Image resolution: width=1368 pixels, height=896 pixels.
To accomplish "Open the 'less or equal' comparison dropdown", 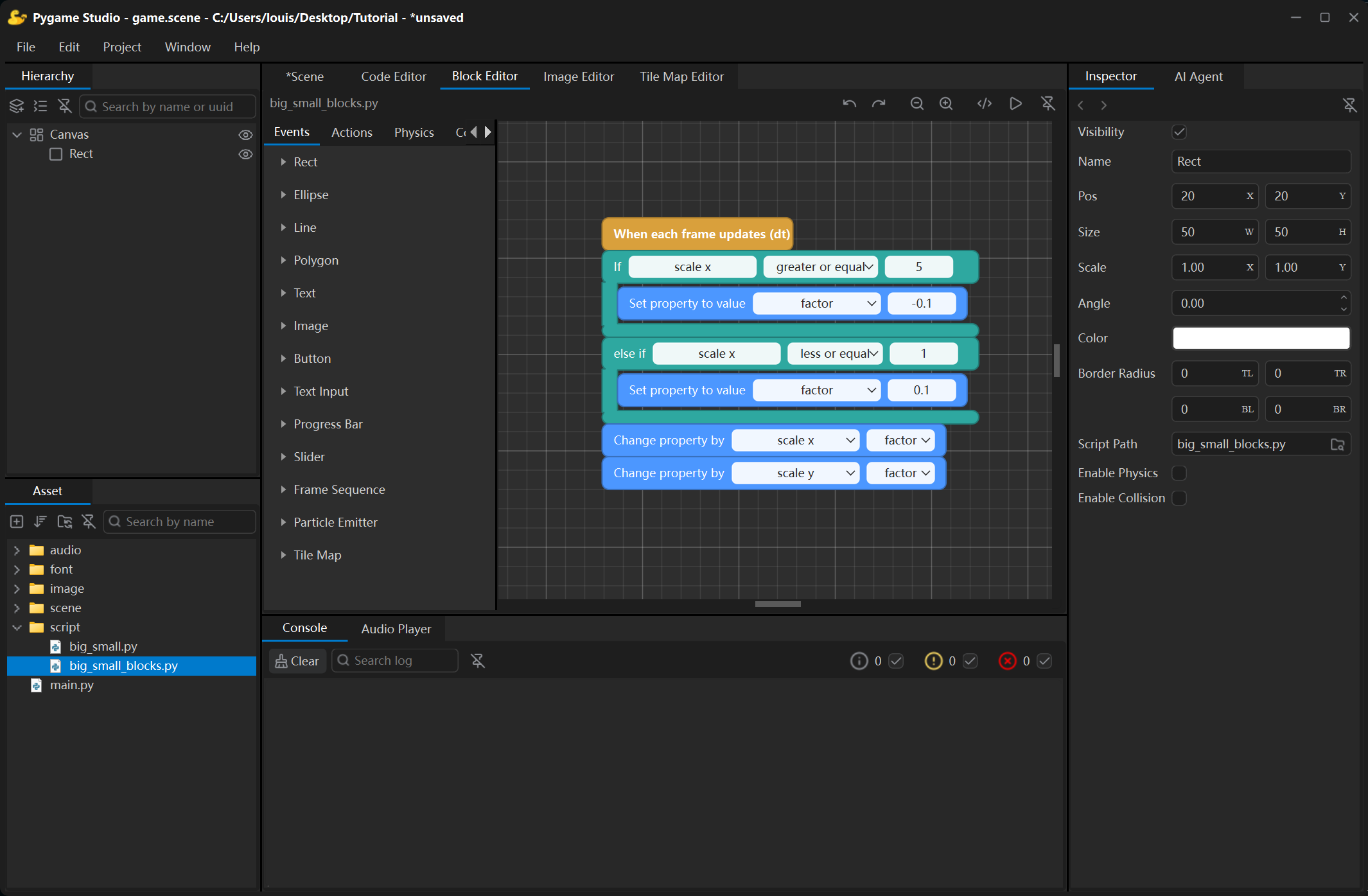I will click(x=836, y=354).
